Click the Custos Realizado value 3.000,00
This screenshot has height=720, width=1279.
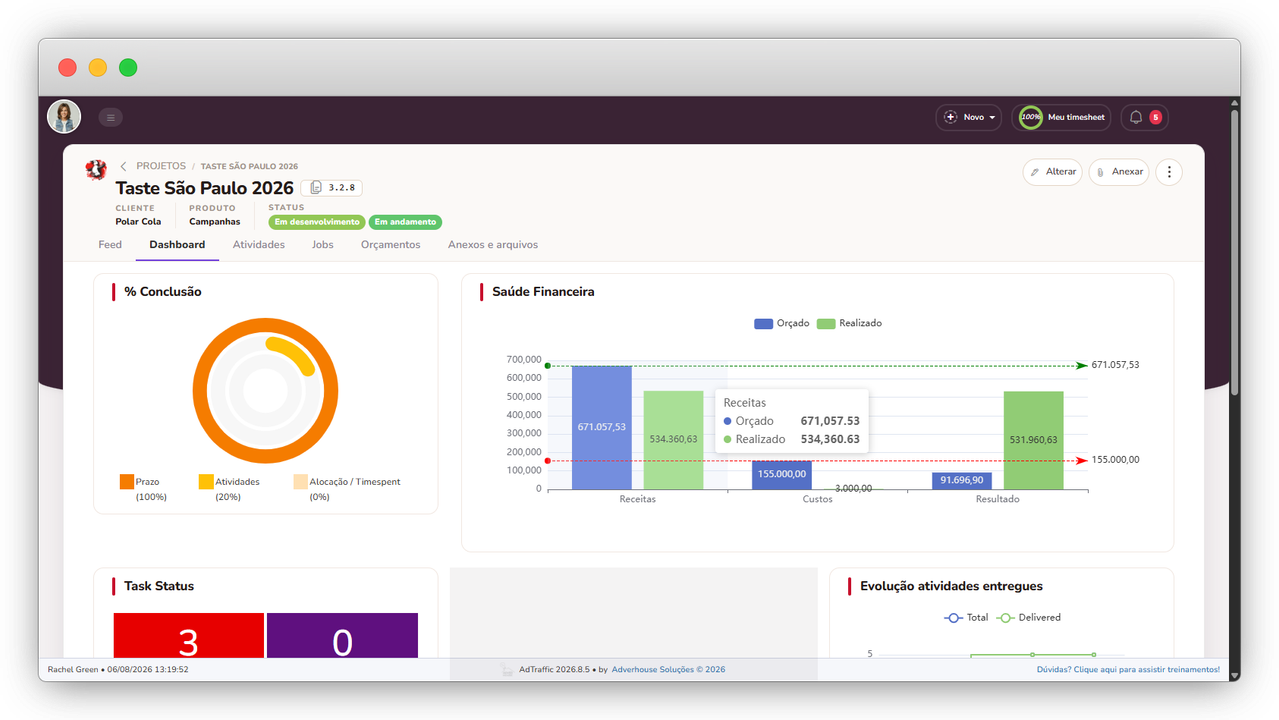[853, 488]
